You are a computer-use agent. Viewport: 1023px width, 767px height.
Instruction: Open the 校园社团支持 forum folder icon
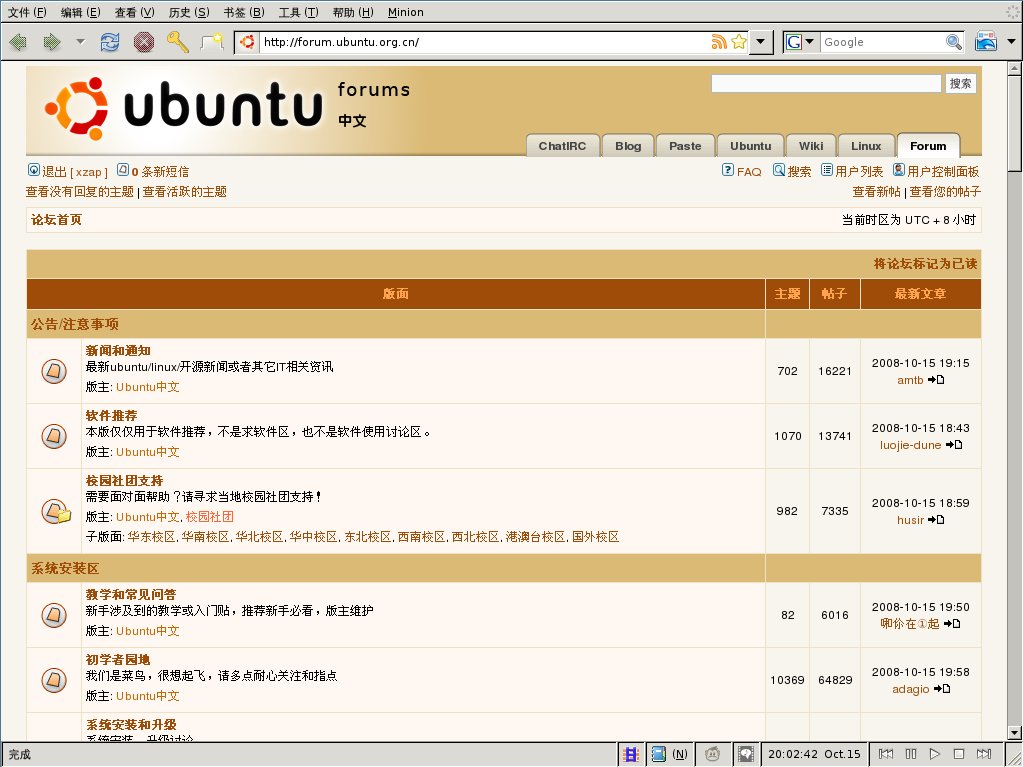(56, 511)
